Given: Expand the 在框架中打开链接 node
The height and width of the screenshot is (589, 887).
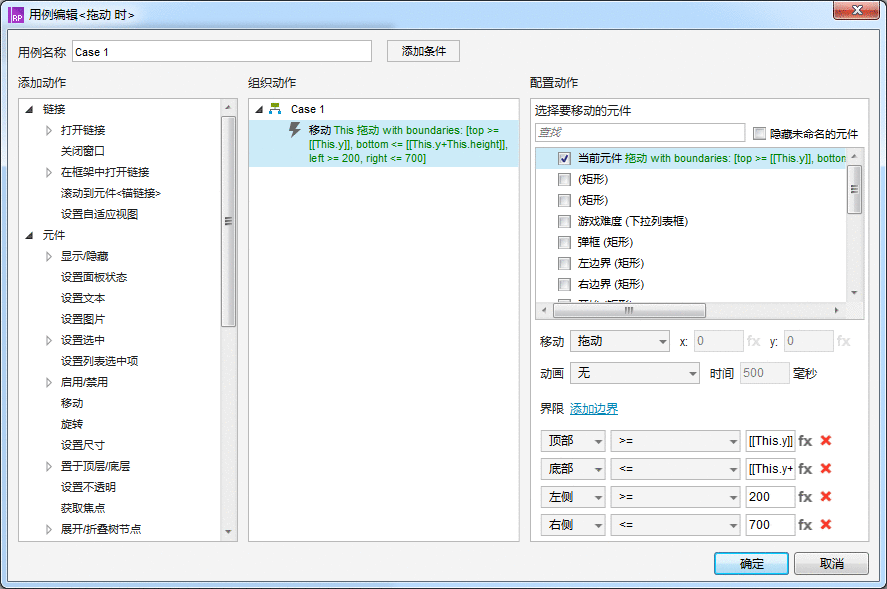Looking at the screenshot, I should click(x=49, y=172).
